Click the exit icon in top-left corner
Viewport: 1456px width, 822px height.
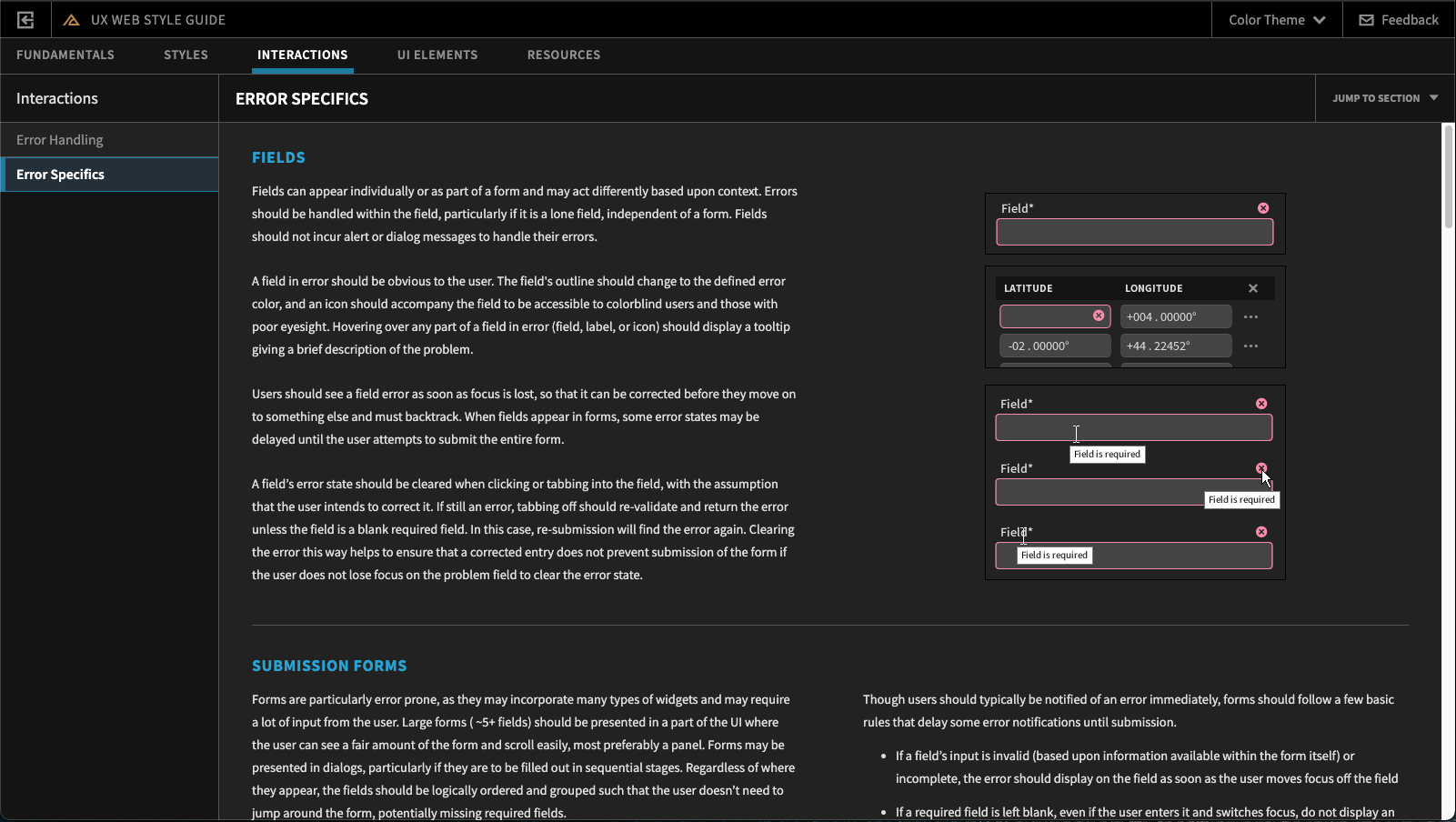click(x=25, y=20)
